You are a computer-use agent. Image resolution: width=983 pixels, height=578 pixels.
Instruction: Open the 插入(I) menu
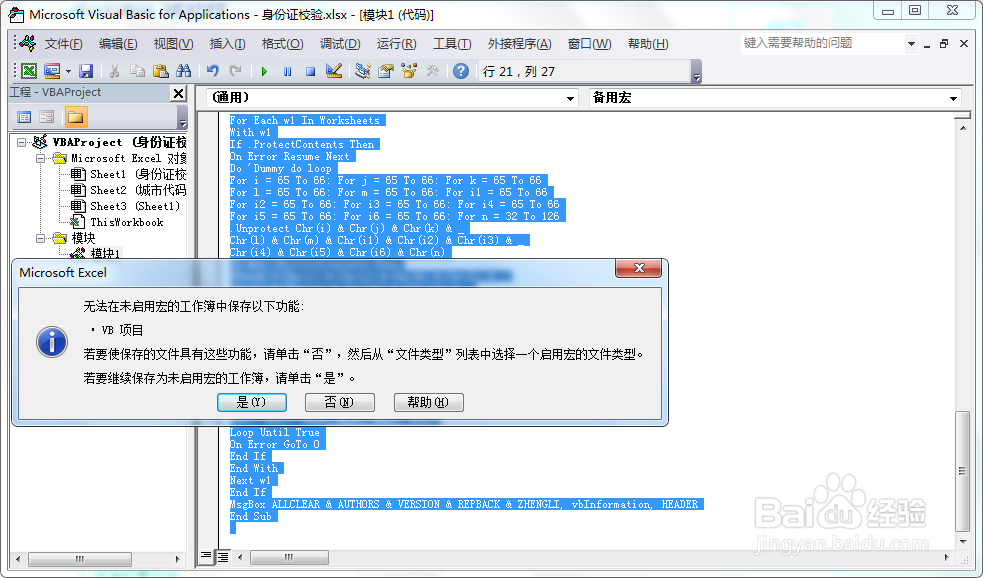pyautogui.click(x=227, y=44)
